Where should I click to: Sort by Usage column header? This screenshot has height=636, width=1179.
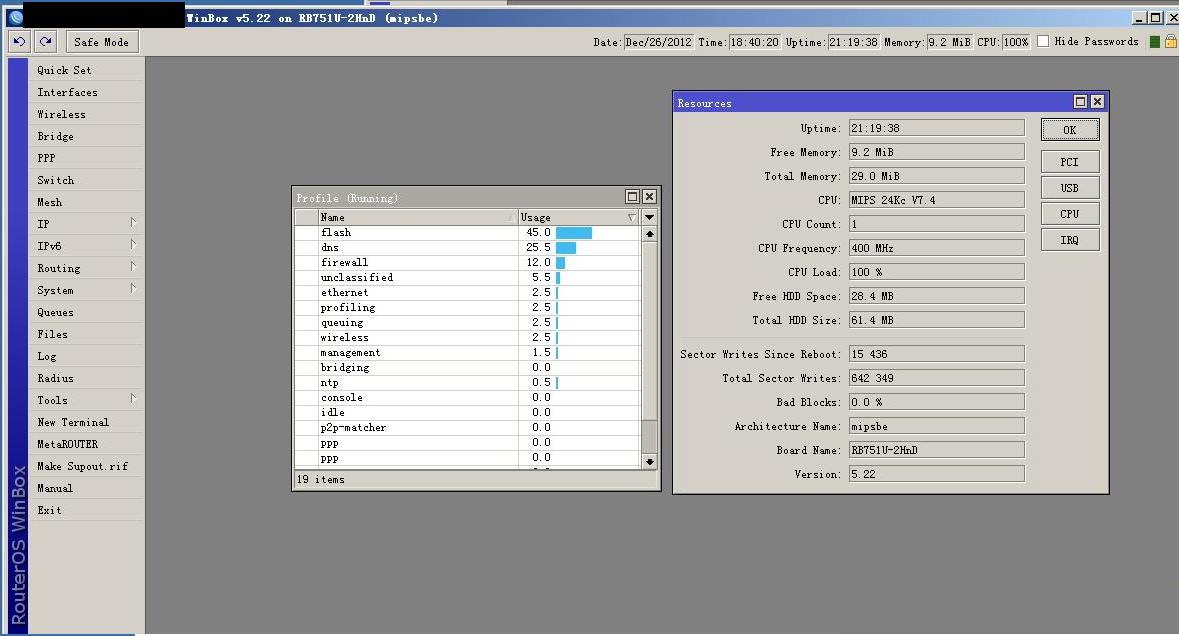pyautogui.click(x=579, y=217)
